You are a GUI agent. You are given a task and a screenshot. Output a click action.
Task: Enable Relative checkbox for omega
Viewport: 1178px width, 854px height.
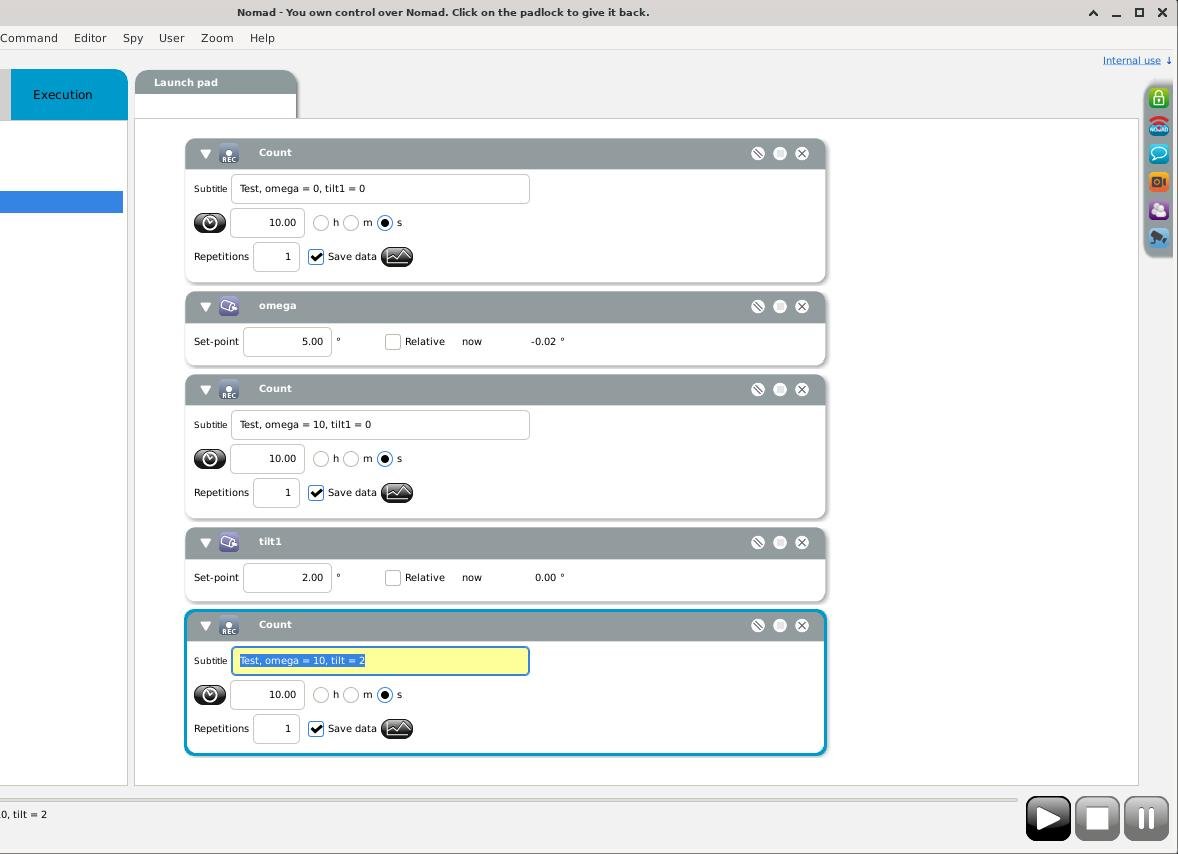click(393, 342)
